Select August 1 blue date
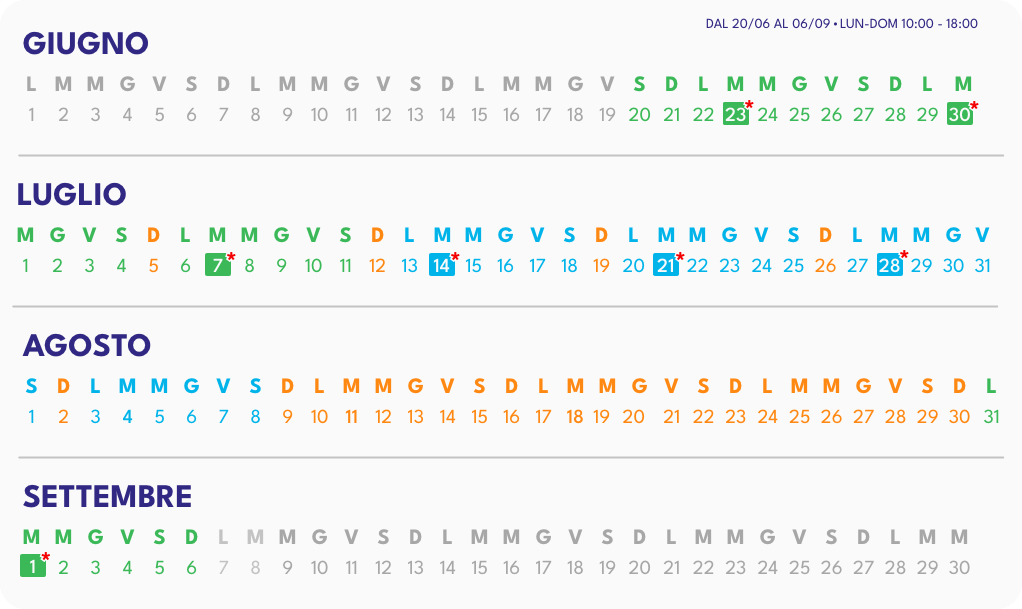Viewport: 1022px width, 609px height. coord(31,417)
